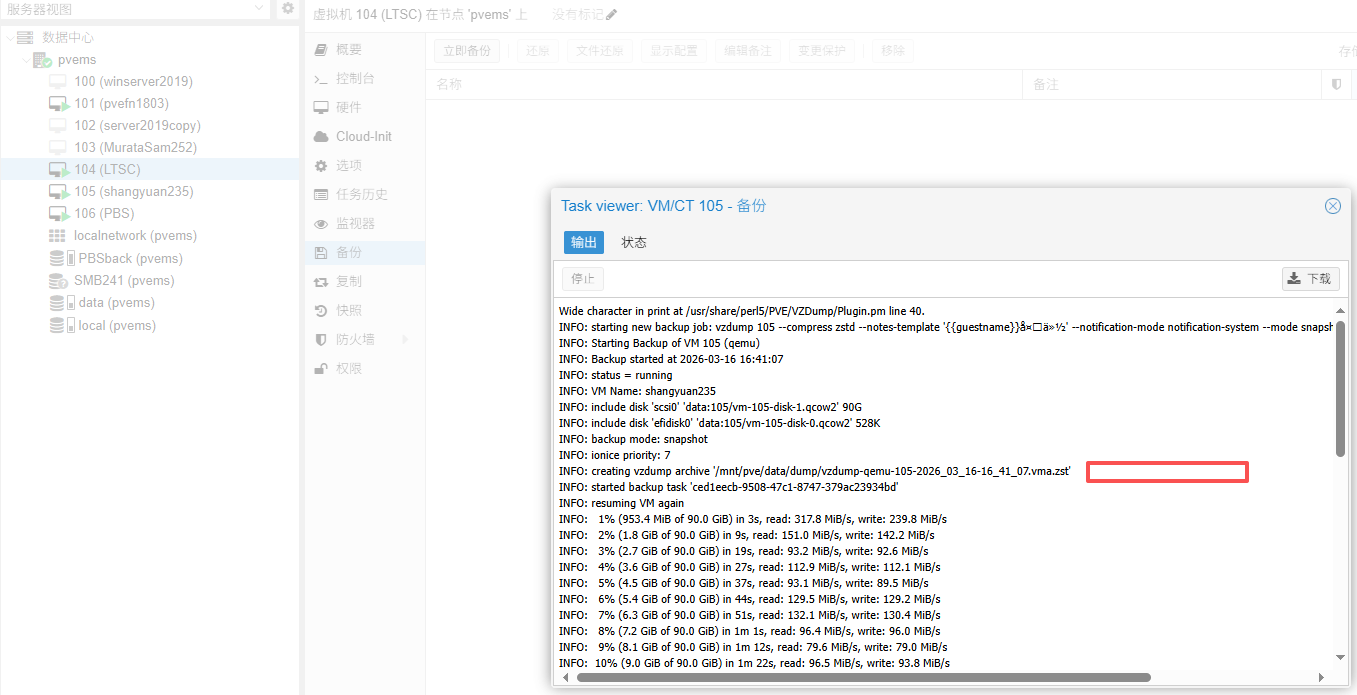This screenshot has height=695, width=1357.
Task: Expand the 防火墙 submenu arrow
Action: [x=405, y=340]
